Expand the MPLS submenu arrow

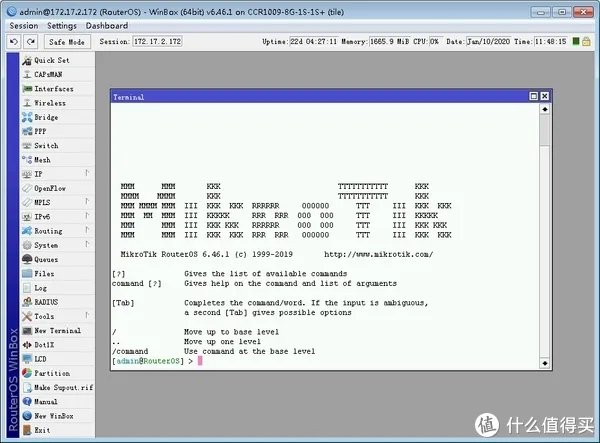pyautogui.click(x=87, y=202)
